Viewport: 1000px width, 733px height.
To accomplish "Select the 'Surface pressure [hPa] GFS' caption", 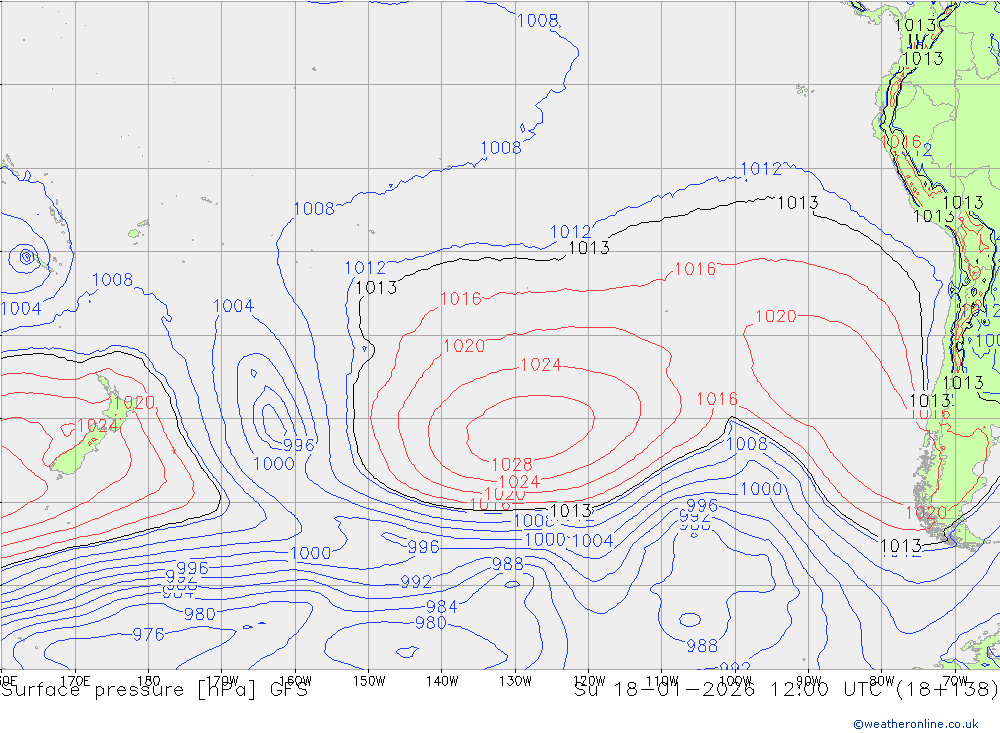I will click(154, 690).
